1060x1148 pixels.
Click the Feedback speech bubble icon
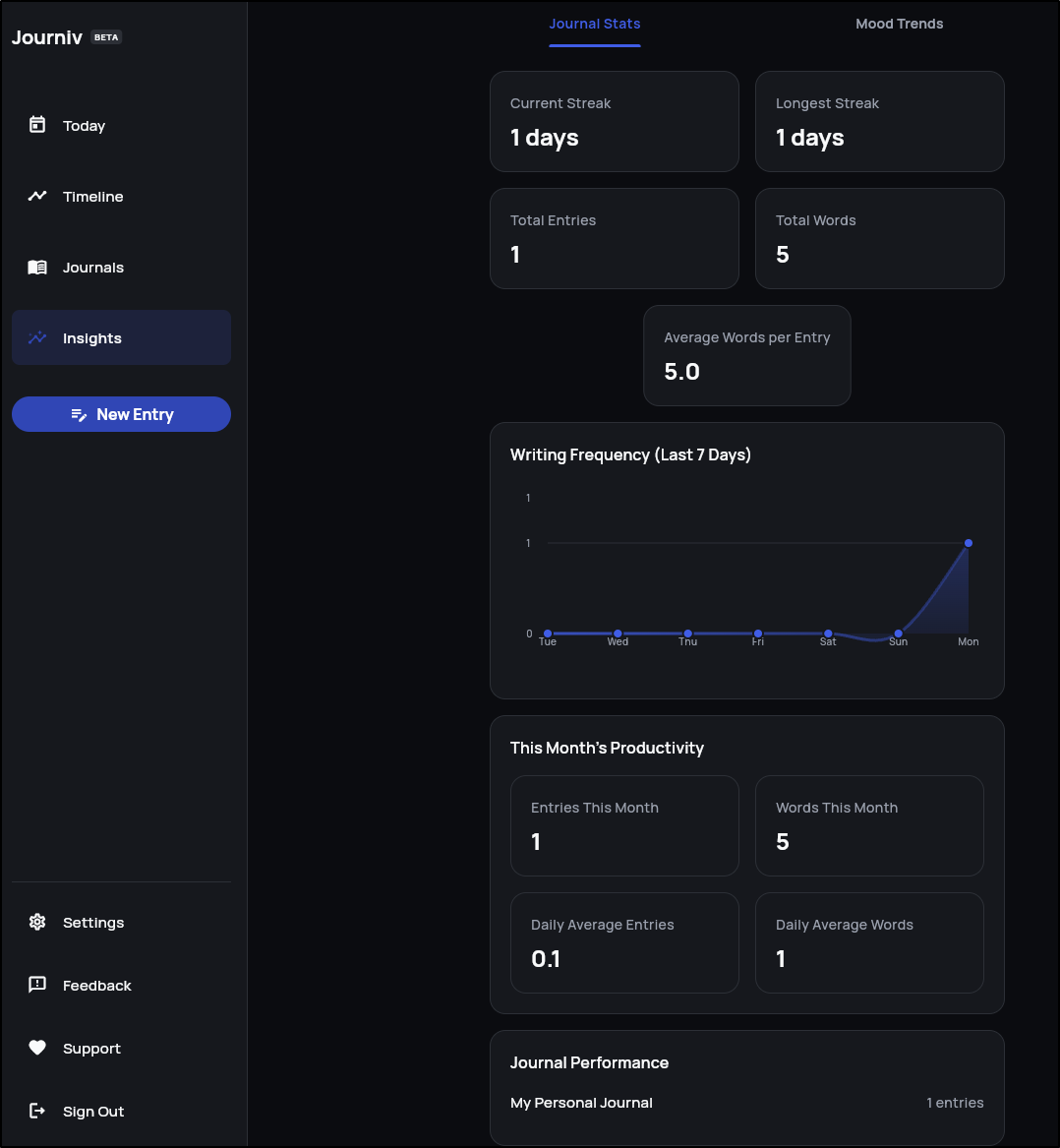pyautogui.click(x=37, y=985)
